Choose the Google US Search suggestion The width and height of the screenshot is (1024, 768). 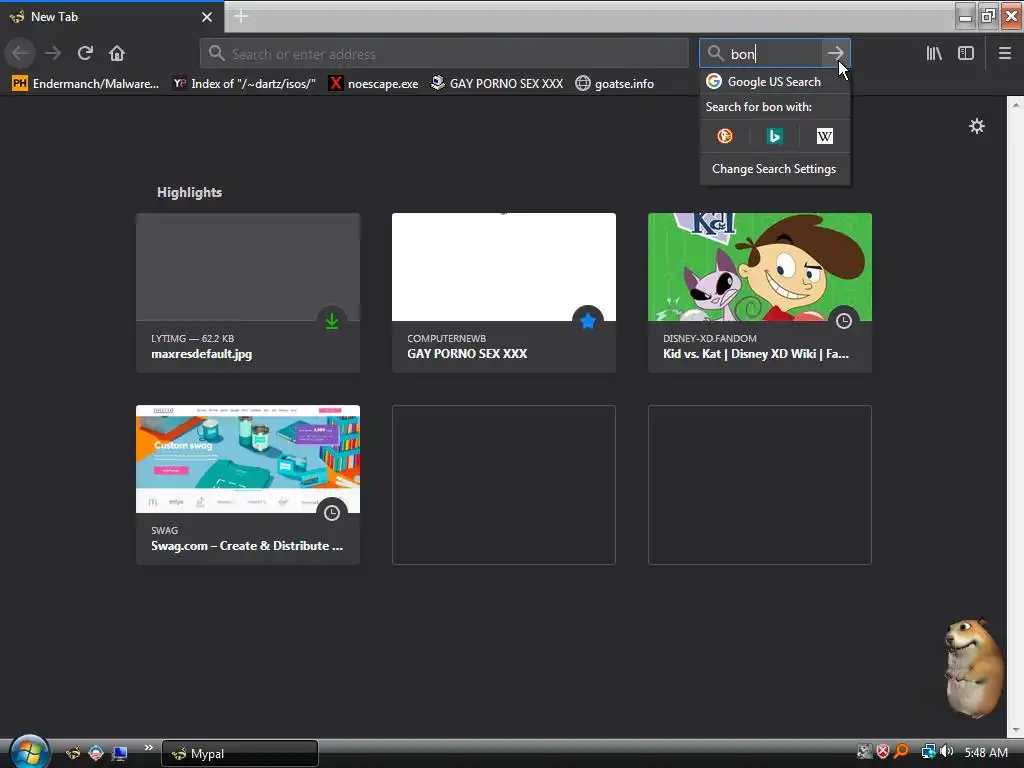click(x=775, y=82)
